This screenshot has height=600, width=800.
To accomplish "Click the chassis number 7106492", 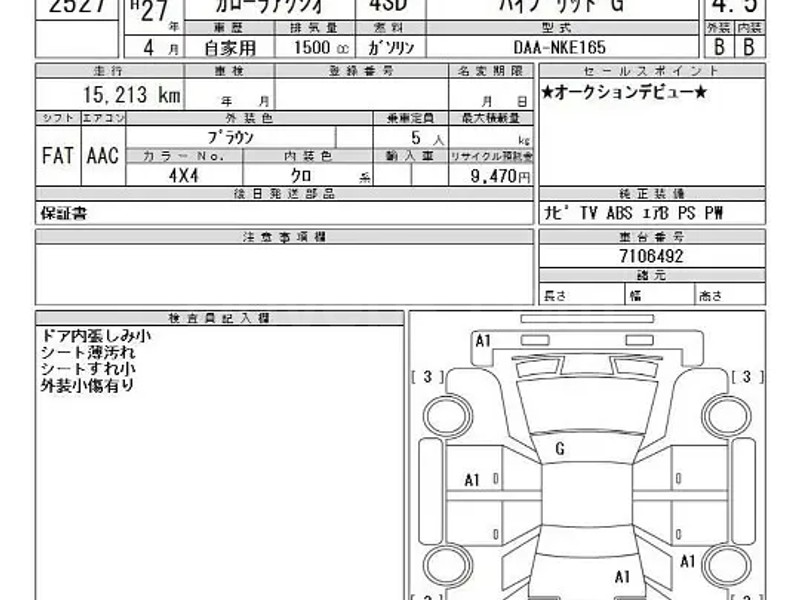I will pos(650,256).
